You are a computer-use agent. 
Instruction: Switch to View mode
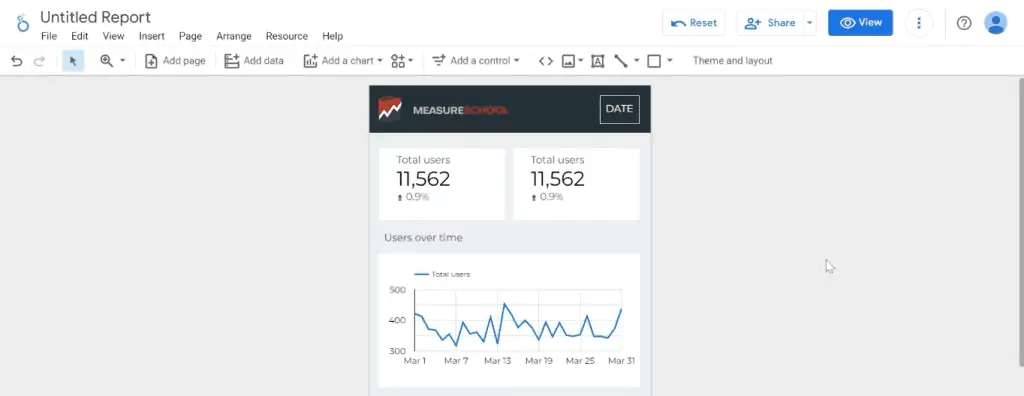pyautogui.click(x=861, y=23)
